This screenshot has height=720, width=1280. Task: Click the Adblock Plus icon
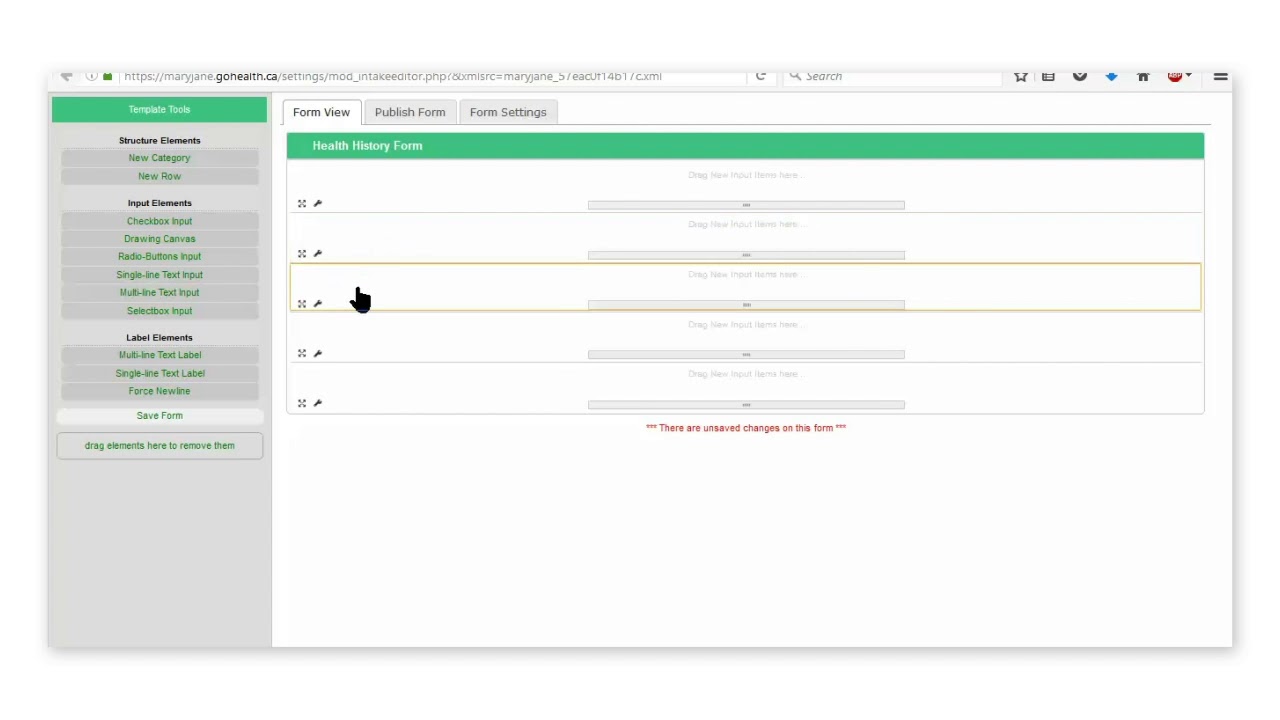point(1174,76)
